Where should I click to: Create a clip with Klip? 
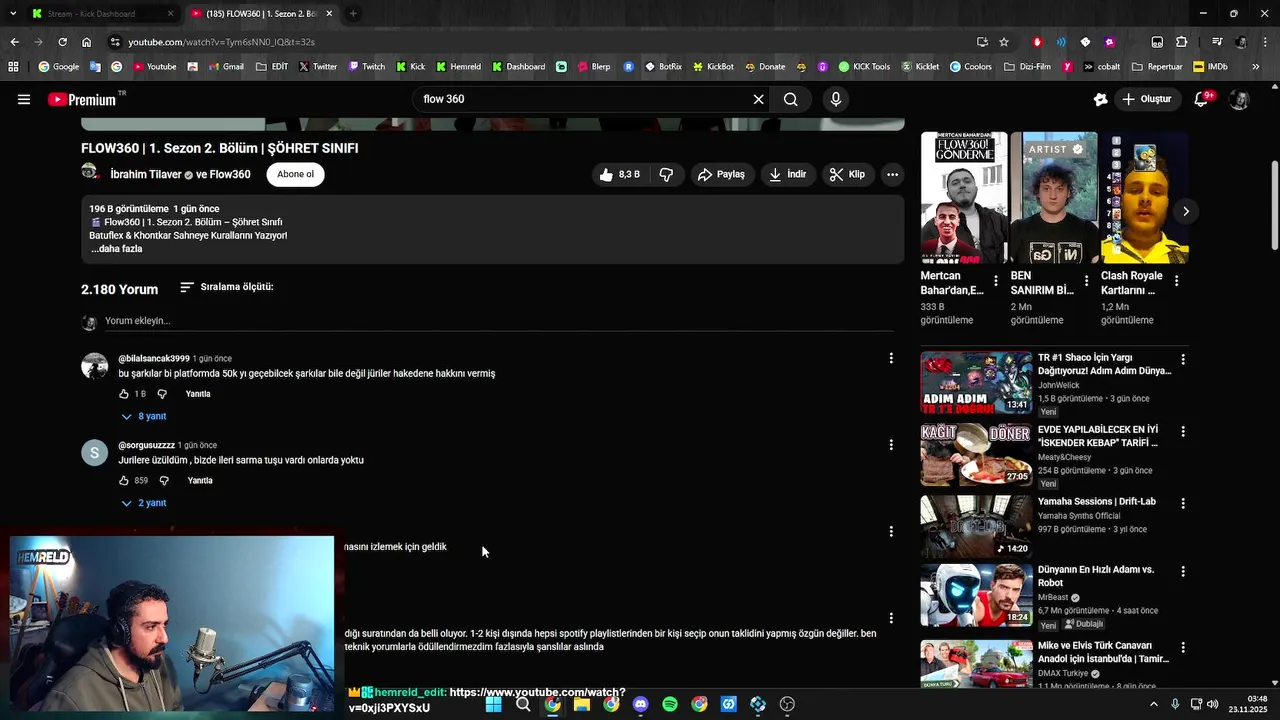coord(847,174)
